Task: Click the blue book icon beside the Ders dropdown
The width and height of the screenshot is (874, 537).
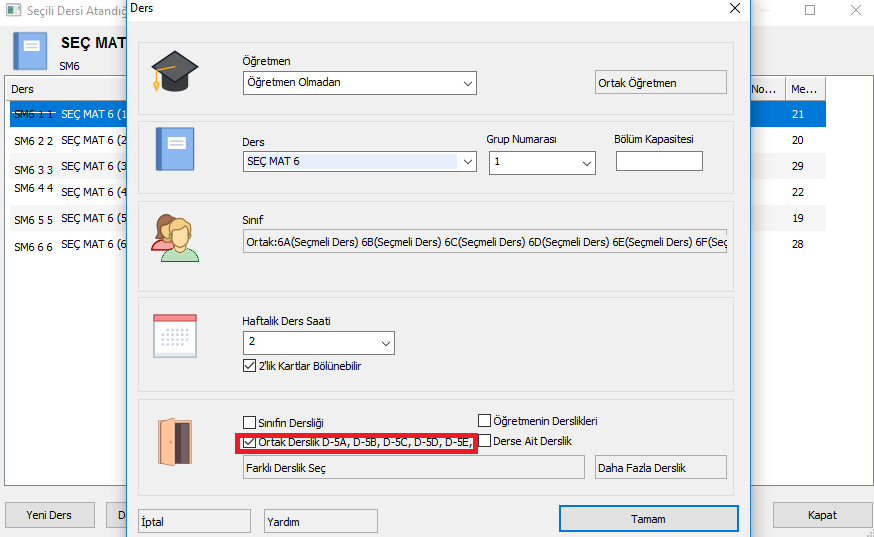Action: tap(175, 149)
